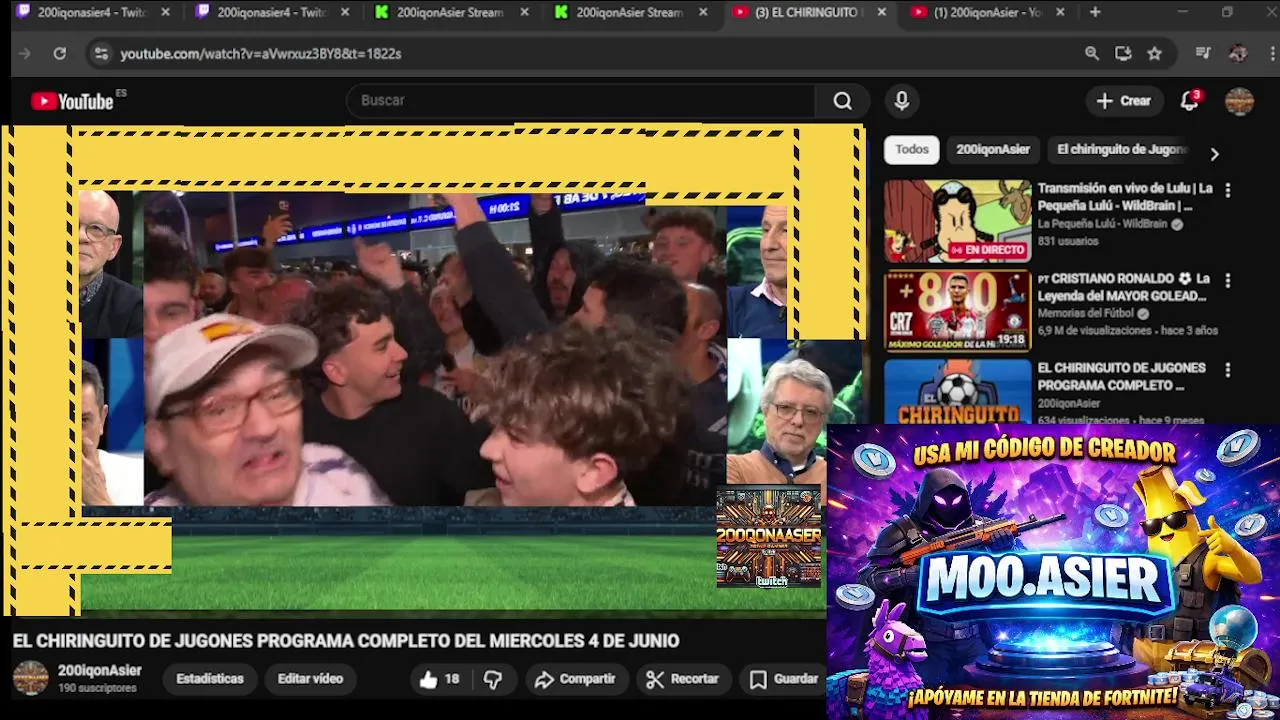Open 200iqonAsier channel avatar below video
This screenshot has height=720, width=1280.
30,678
